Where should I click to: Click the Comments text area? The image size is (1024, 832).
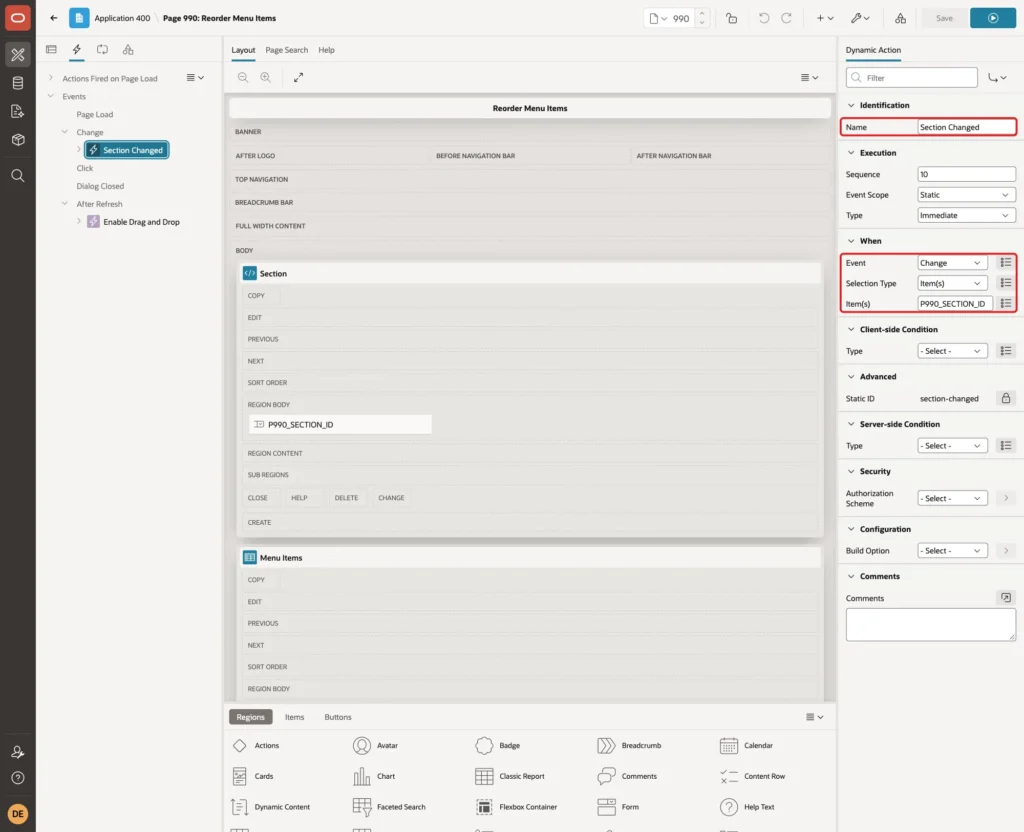tap(931, 624)
